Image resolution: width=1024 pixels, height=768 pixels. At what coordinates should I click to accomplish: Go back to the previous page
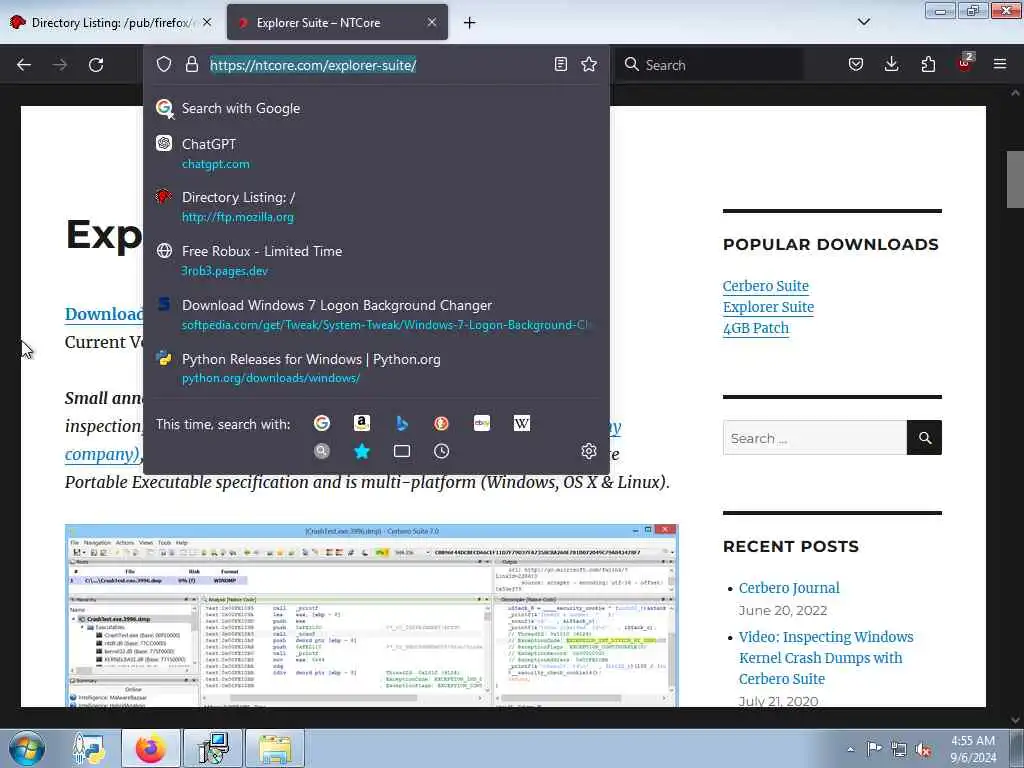point(24,65)
